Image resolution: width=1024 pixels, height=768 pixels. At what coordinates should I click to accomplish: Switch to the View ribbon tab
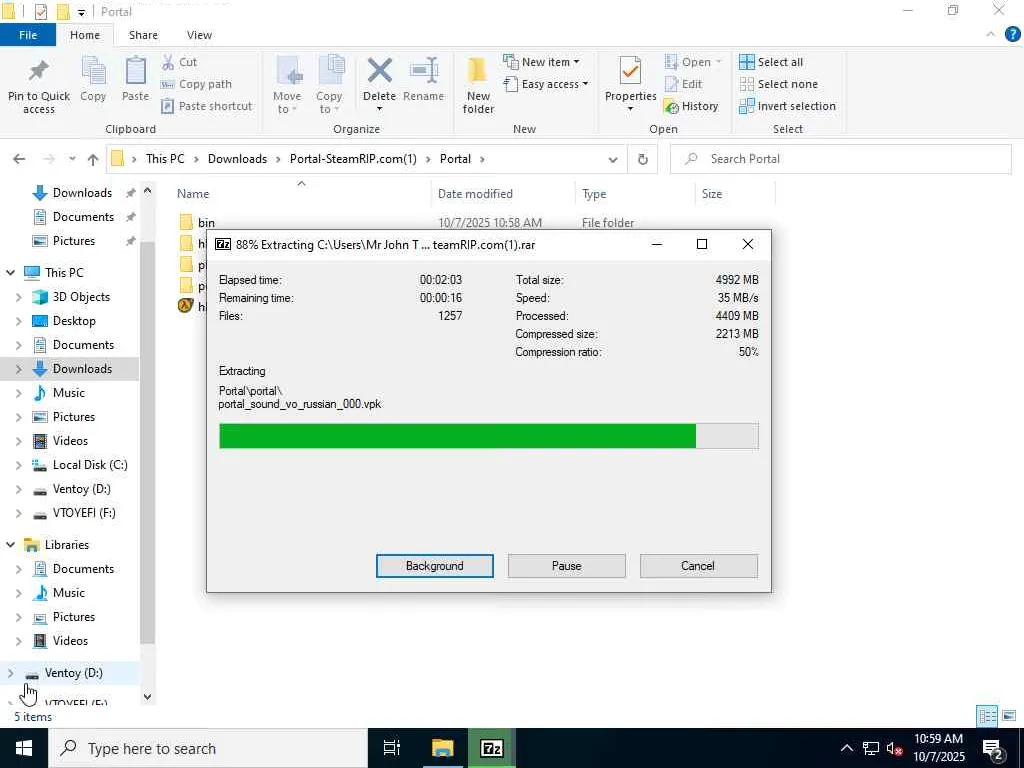coord(199,35)
